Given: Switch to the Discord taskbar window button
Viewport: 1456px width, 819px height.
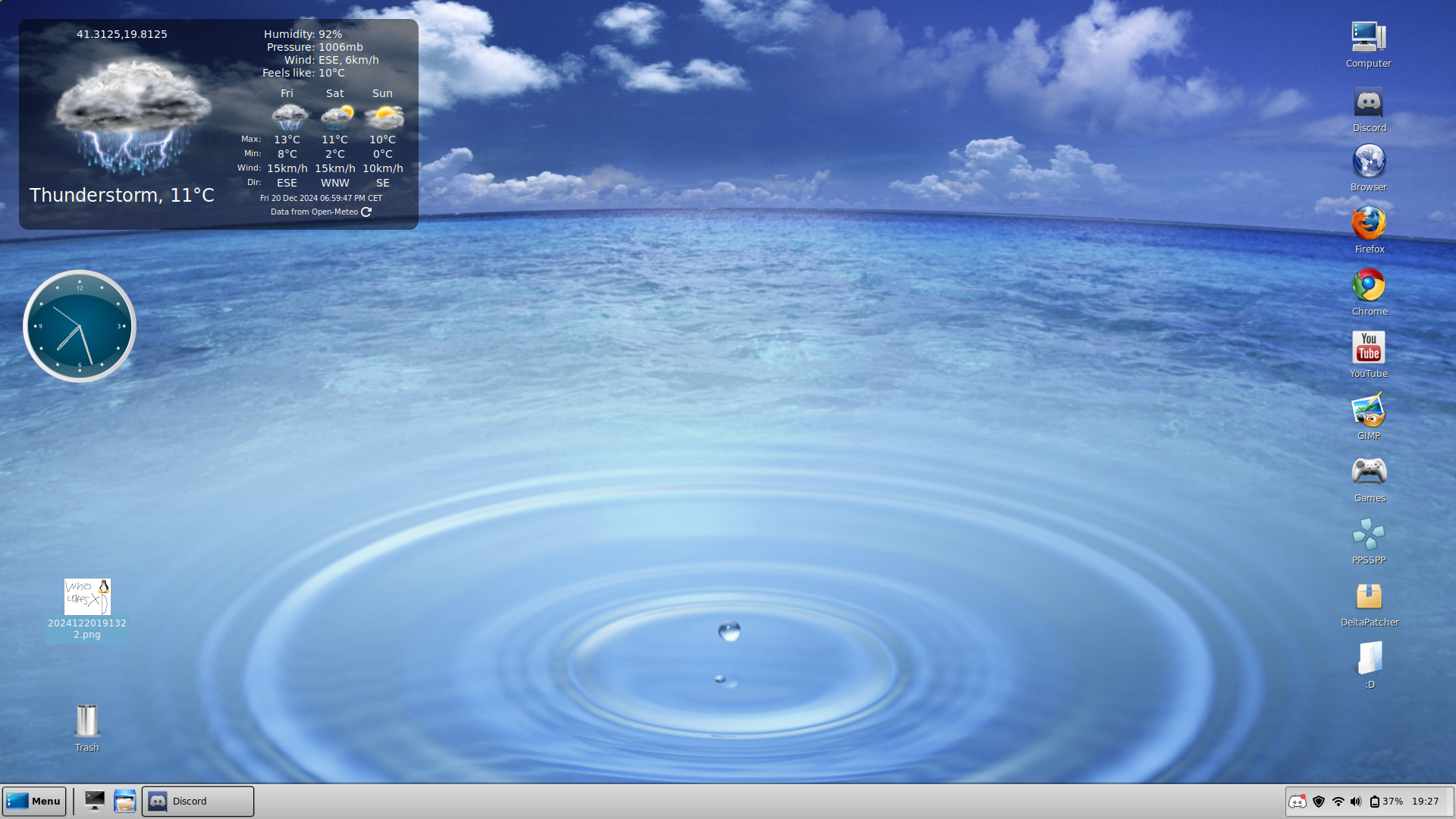Looking at the screenshot, I should point(198,802).
